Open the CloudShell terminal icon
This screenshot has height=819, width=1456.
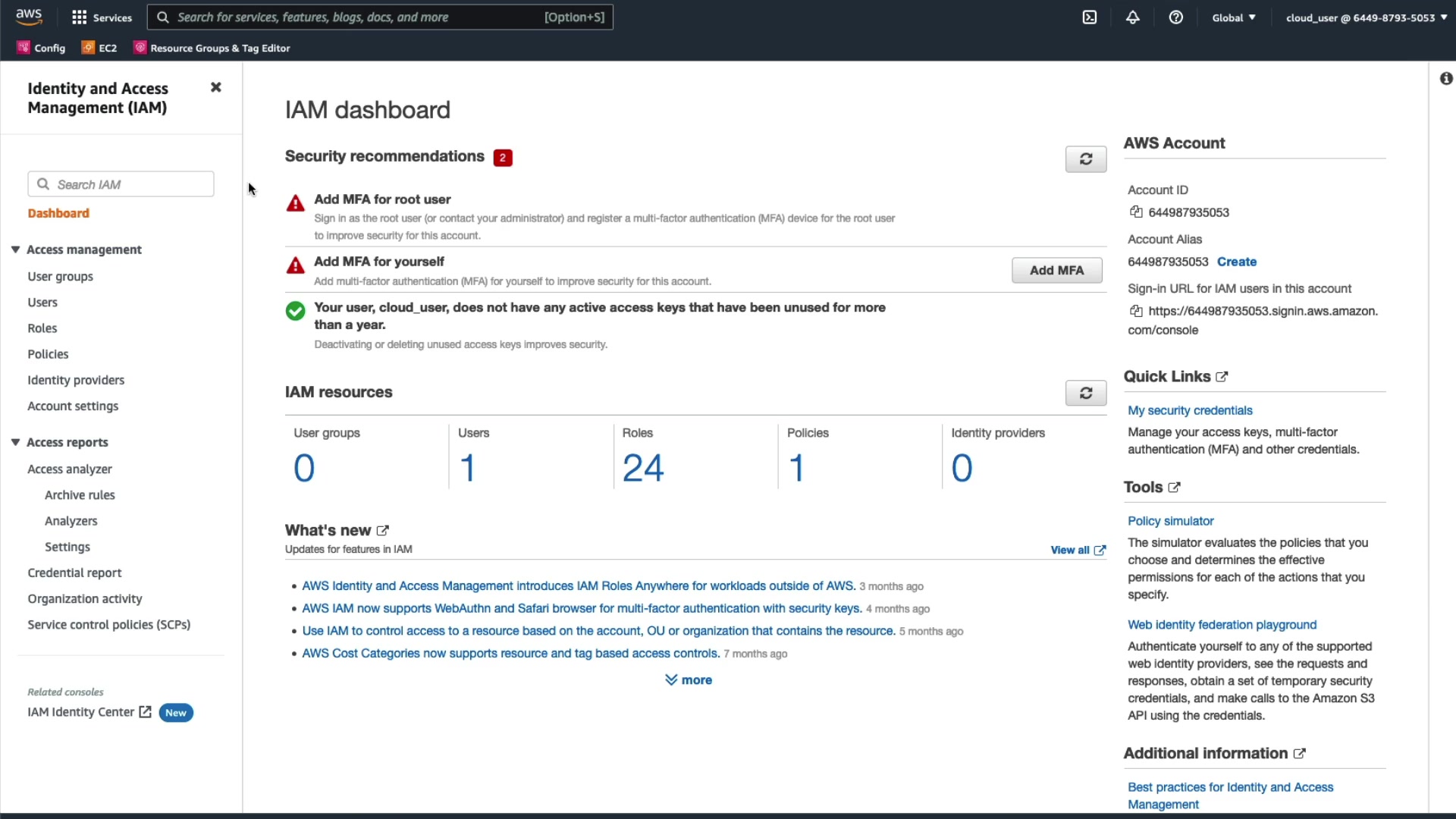click(x=1089, y=17)
